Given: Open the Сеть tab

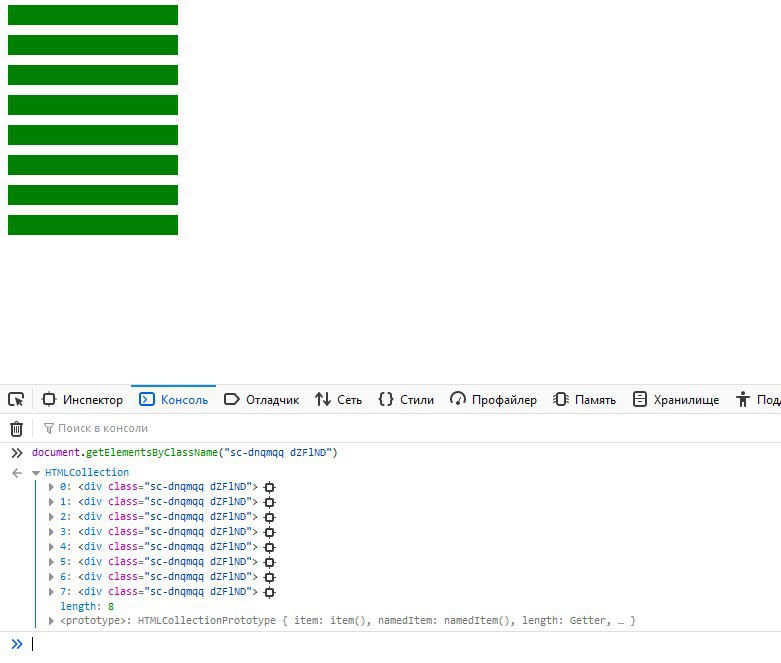Looking at the screenshot, I should tap(338, 399).
